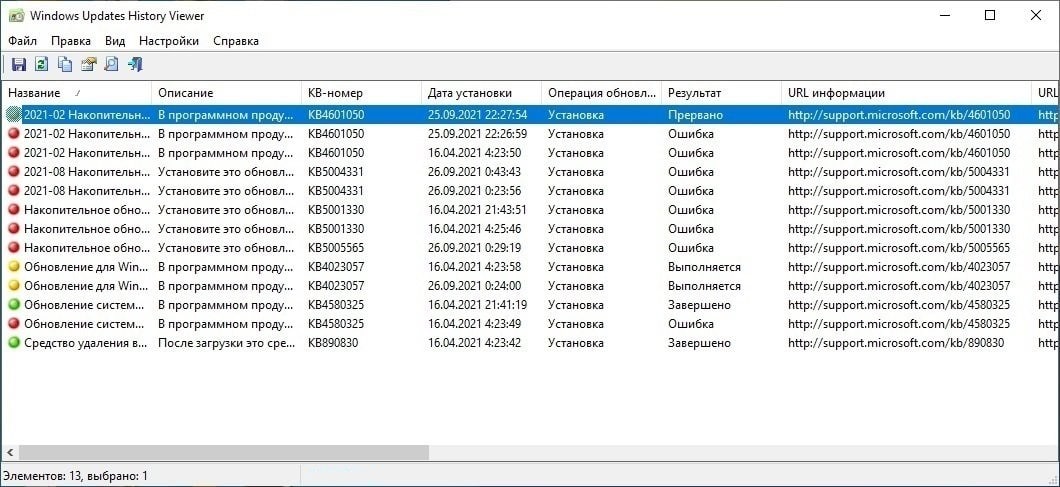Viewport: 1060px width, 487px height.
Task: Click red icon of the KB5005565 row
Action: pyautogui.click(x=14, y=248)
